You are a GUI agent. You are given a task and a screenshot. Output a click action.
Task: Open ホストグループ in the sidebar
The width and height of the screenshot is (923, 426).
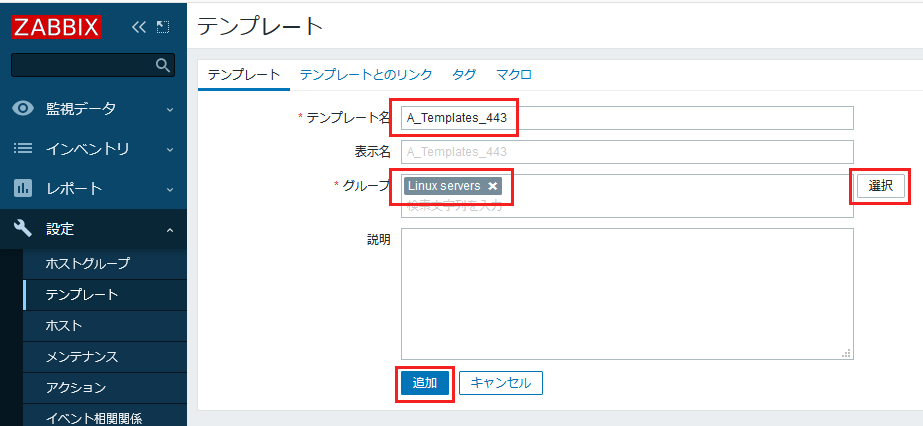point(88,264)
